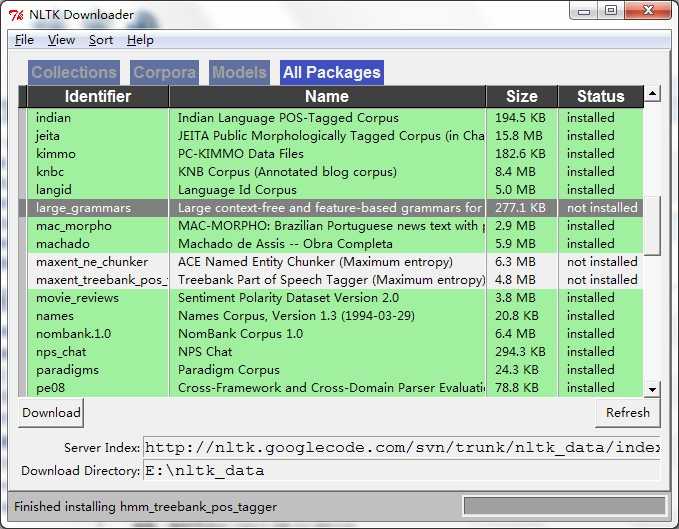Click 'Machado de Assis -- Obra Completa'
Viewport: 679px width, 529px height.
(x=285, y=244)
